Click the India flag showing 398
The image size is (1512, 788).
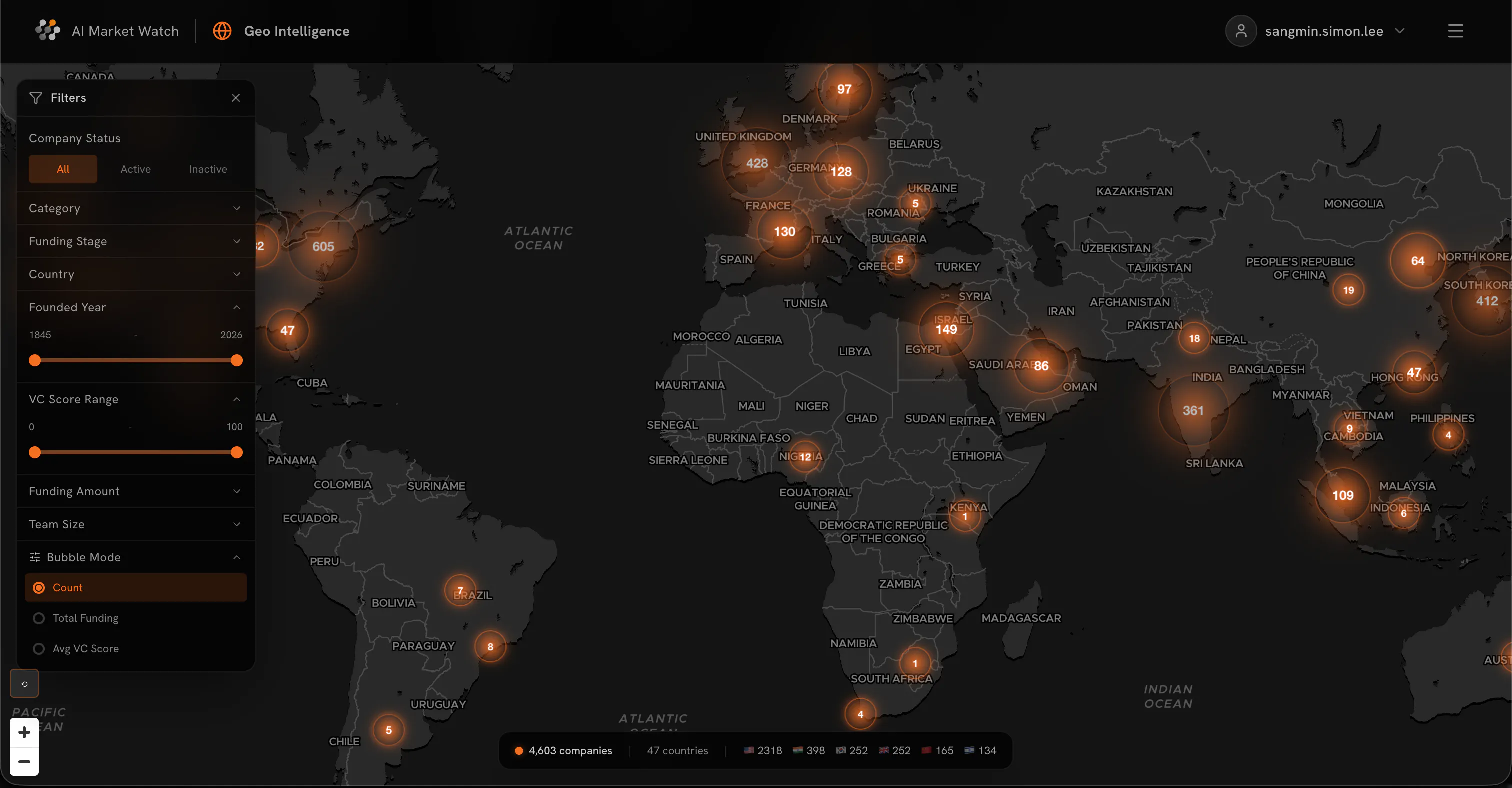point(798,750)
